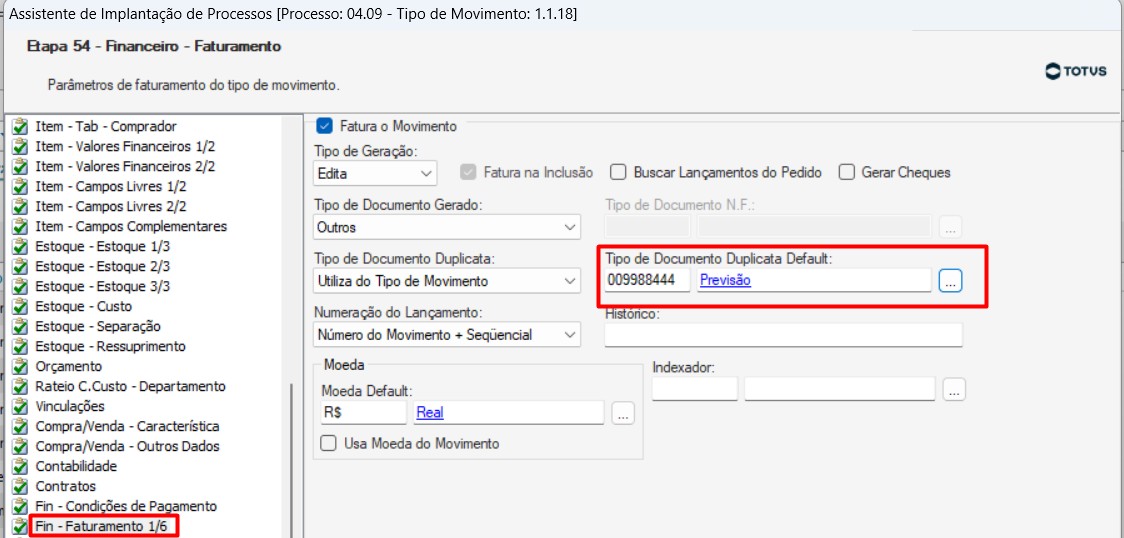
Task: Click checkmark icon beside Estoque - Custo
Action: point(21,307)
